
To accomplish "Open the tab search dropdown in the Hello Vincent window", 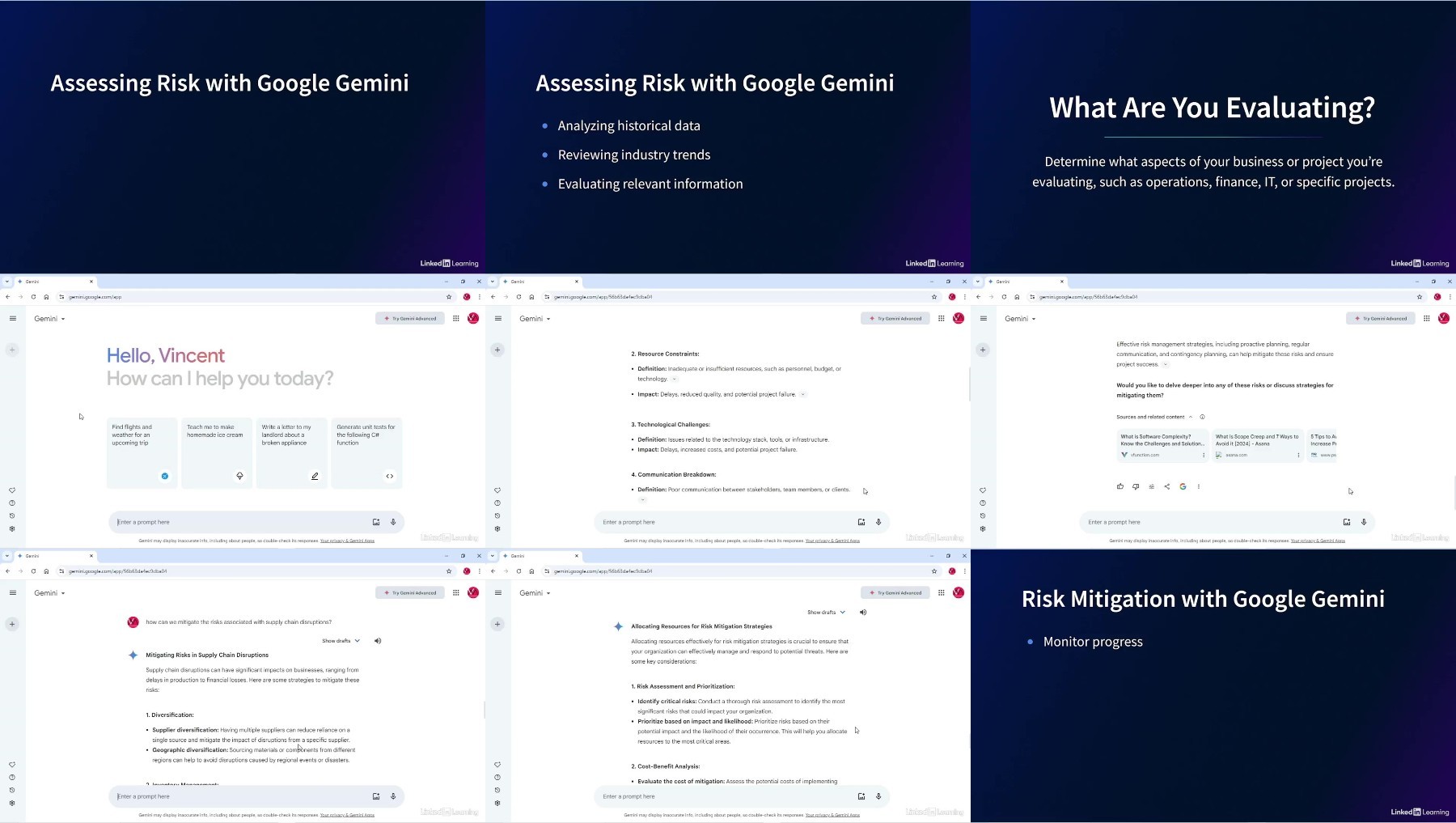I will [6, 282].
